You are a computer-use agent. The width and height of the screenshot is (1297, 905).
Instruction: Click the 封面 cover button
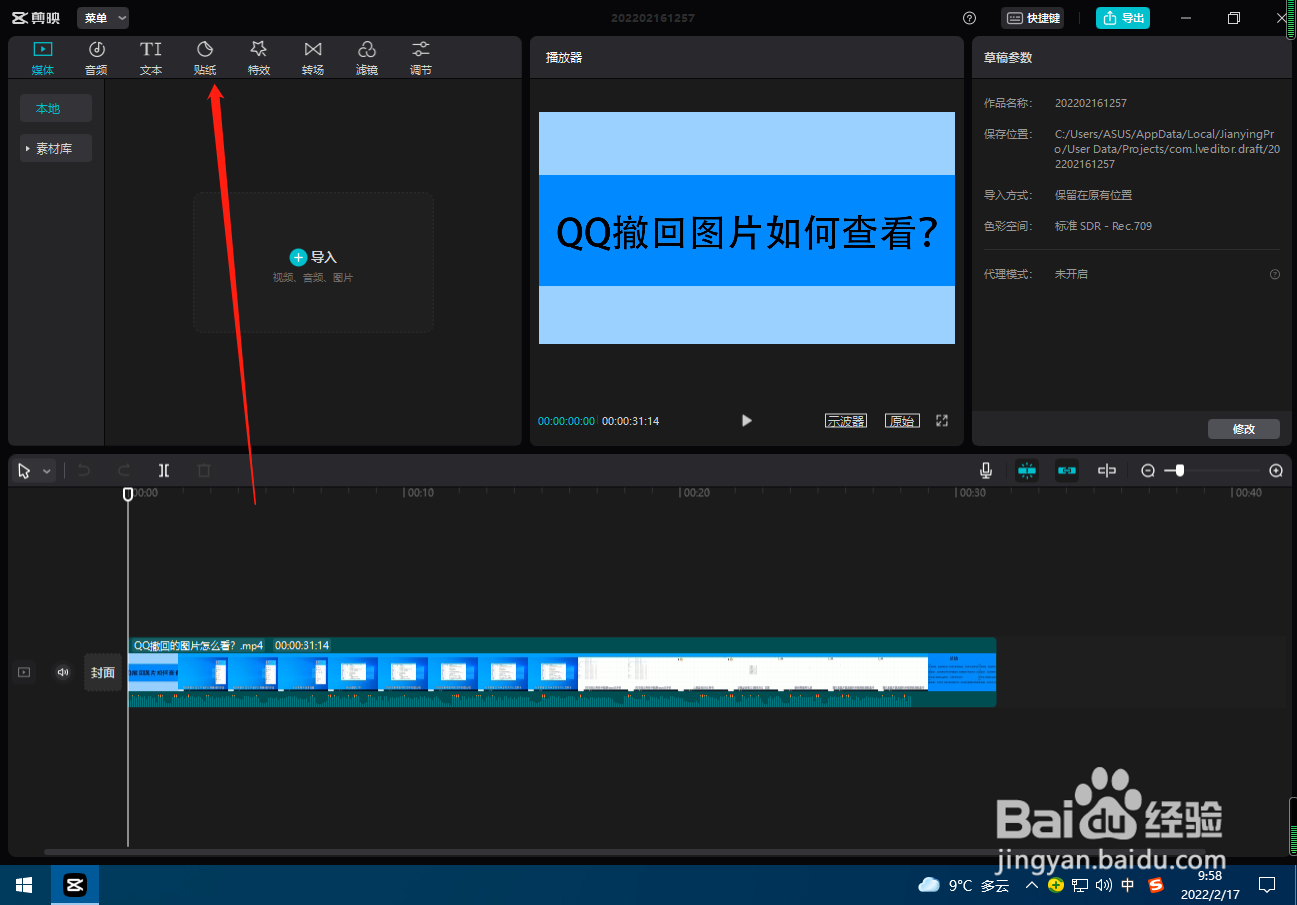[x=103, y=673]
